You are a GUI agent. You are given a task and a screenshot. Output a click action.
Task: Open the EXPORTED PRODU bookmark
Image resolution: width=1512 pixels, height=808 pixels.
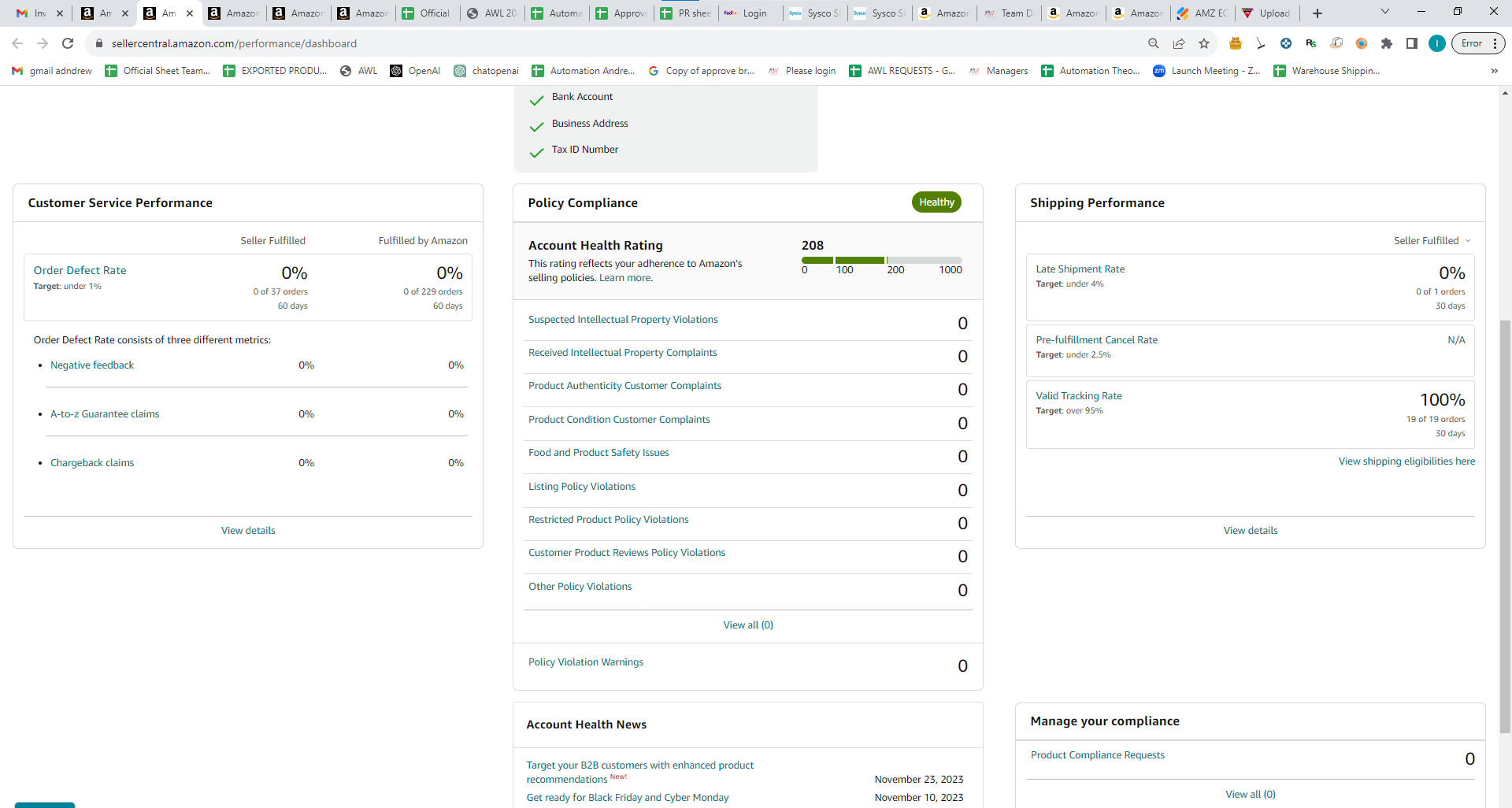pos(275,71)
